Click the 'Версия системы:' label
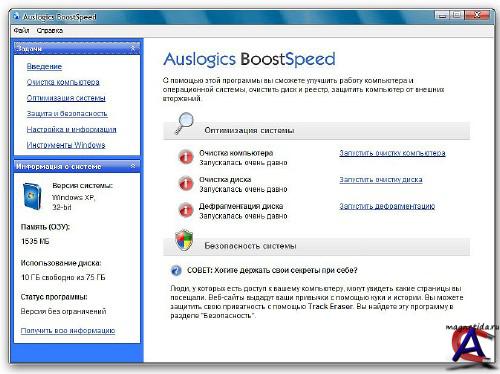This screenshot has height=374, width=500. [83, 185]
